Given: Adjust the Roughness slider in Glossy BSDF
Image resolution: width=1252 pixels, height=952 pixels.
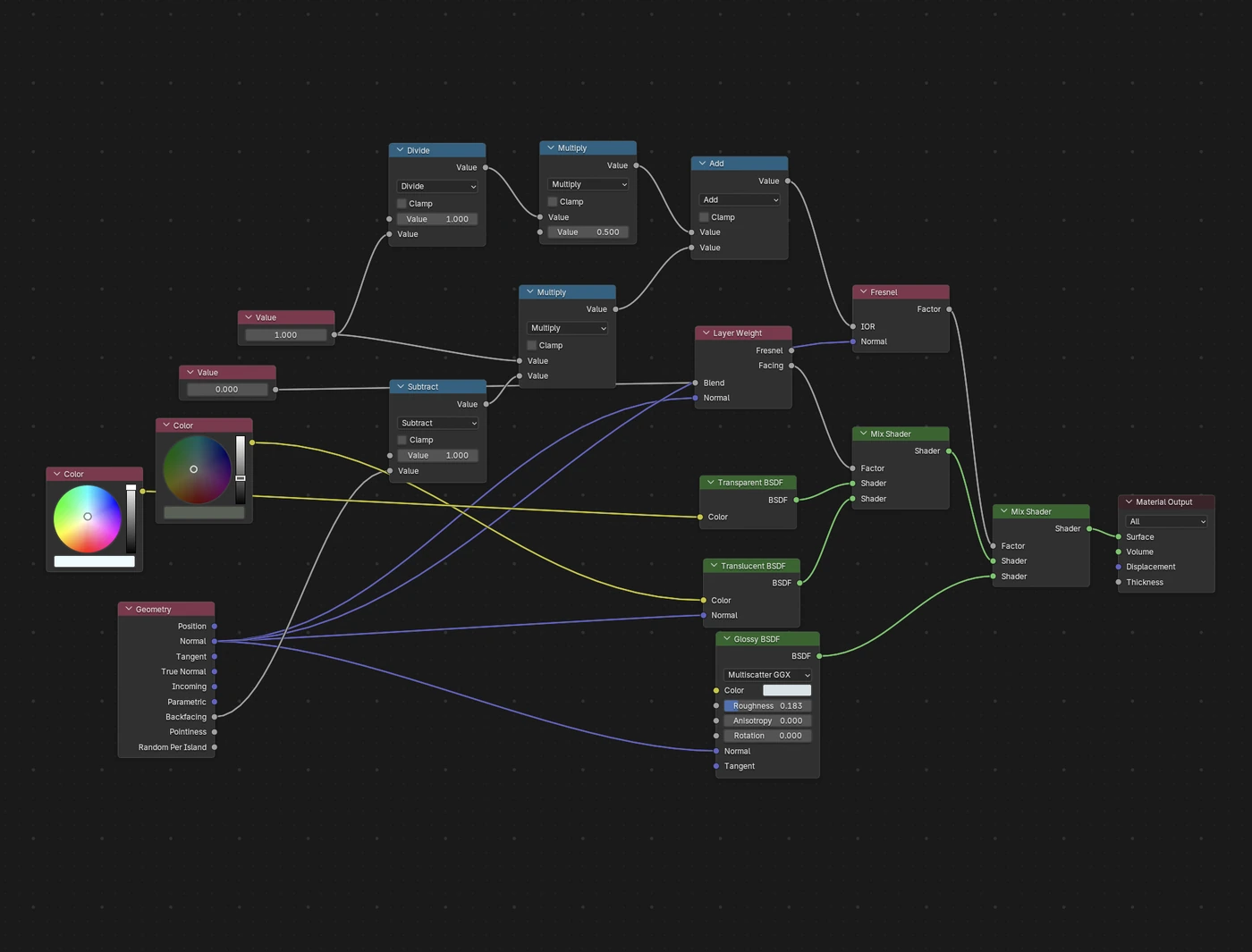Looking at the screenshot, I should (767, 705).
